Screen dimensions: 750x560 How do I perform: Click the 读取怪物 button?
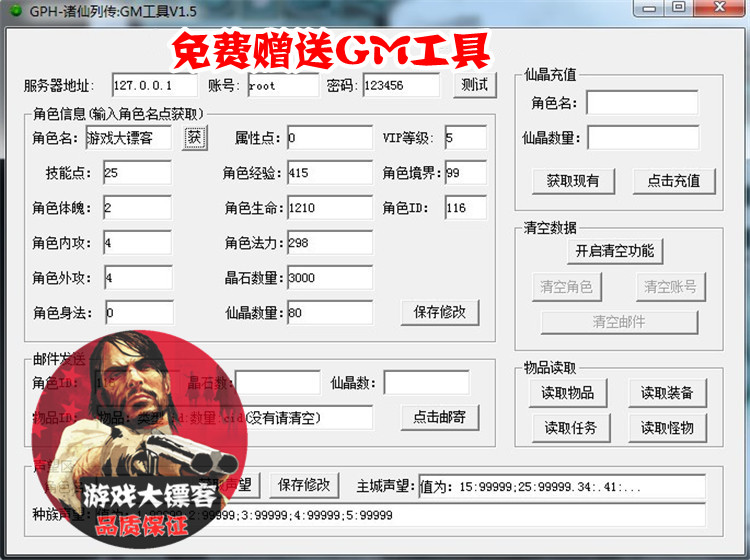[667, 428]
